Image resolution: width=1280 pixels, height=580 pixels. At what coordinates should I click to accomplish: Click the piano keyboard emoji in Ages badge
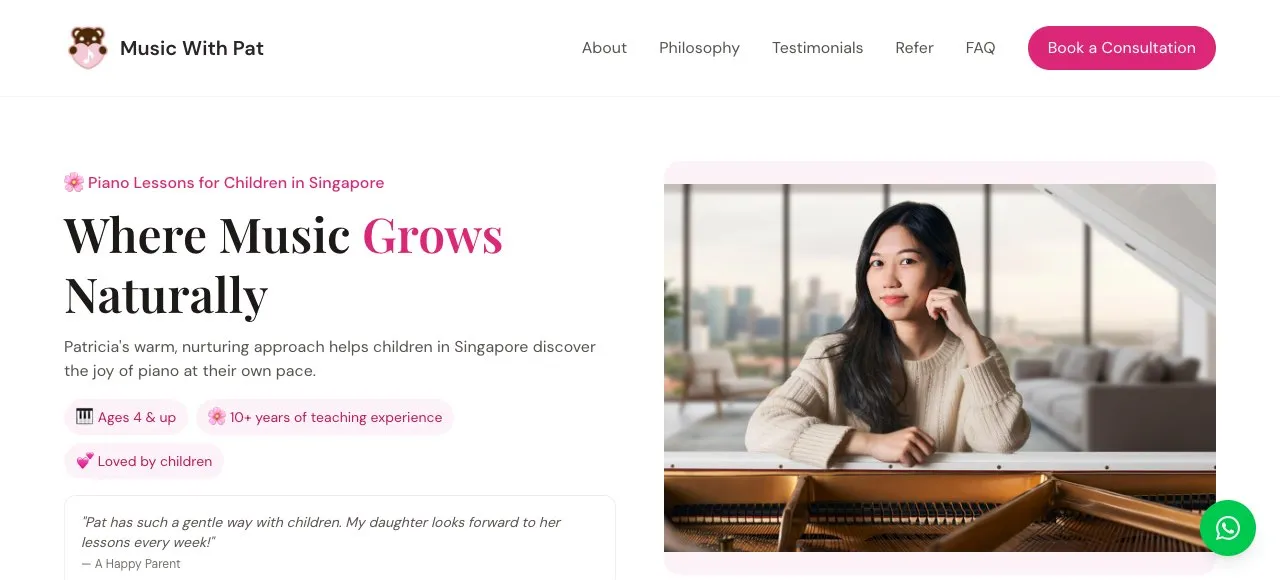(x=85, y=417)
